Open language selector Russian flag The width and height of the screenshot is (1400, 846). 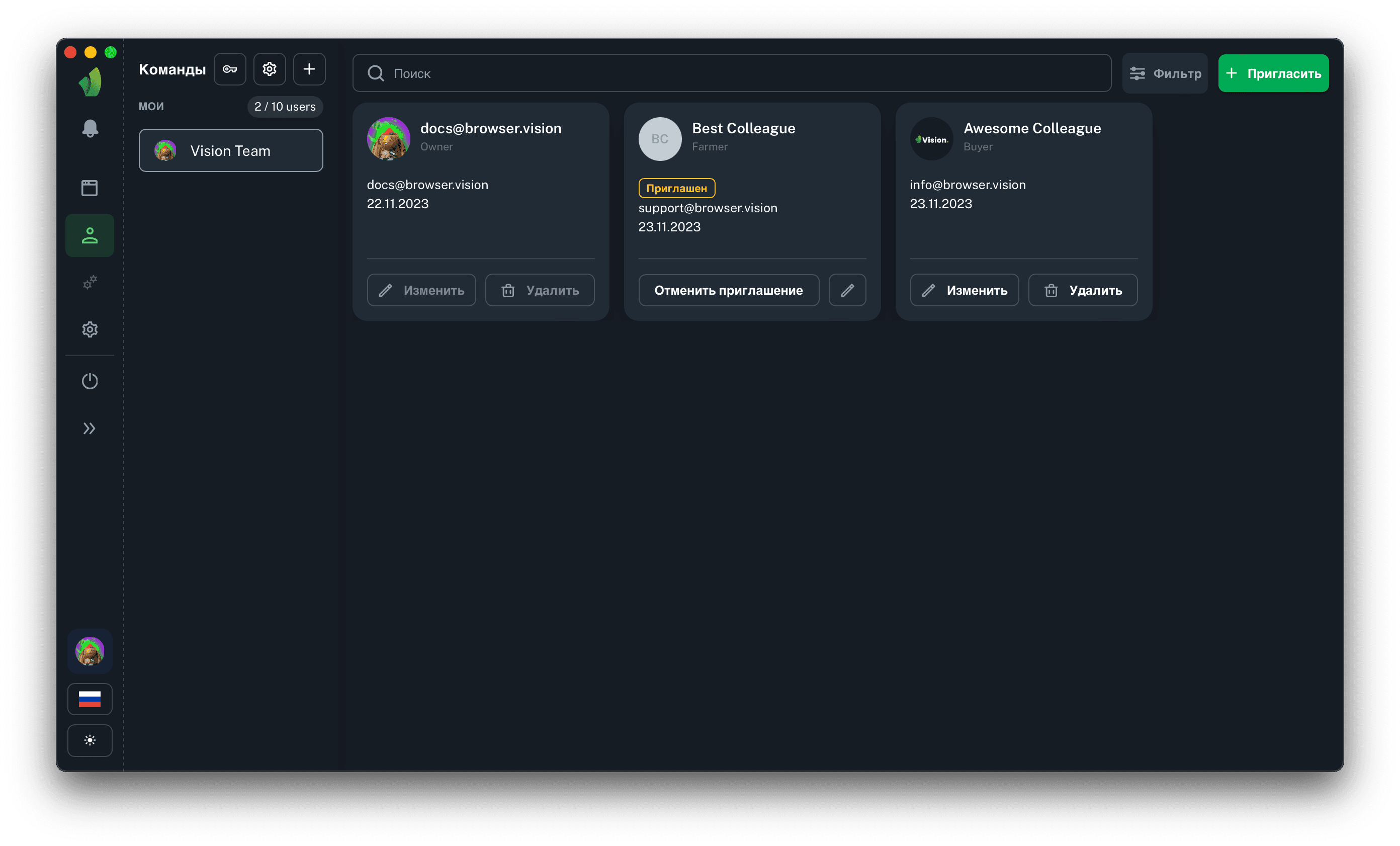pos(90,699)
